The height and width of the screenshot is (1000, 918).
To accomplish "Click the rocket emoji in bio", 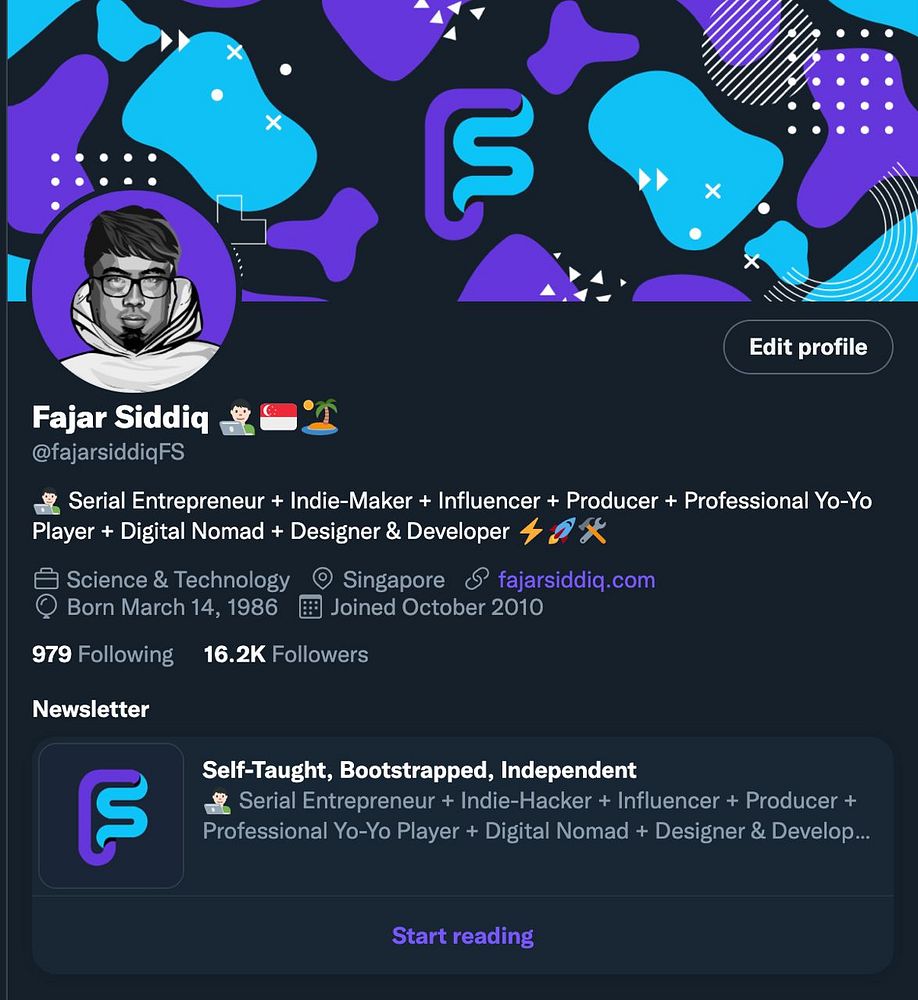I will coord(561,531).
